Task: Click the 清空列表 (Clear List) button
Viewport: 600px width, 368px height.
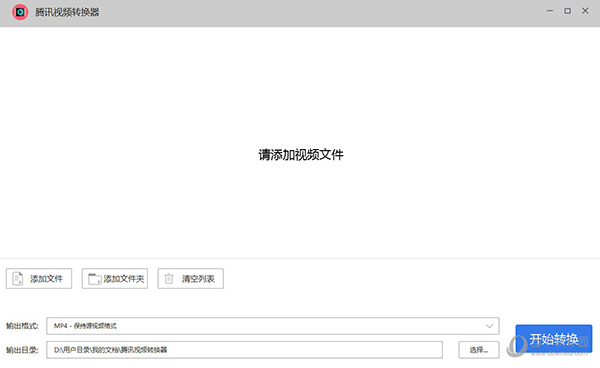Action: [191, 278]
